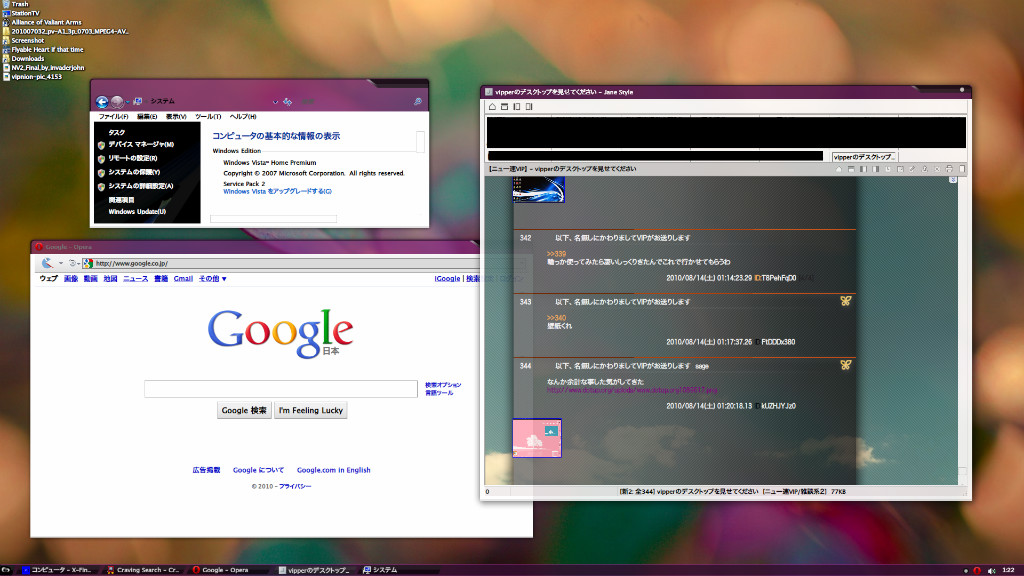
Task: Click refresh arrows icon in System window
Action: 287,102
